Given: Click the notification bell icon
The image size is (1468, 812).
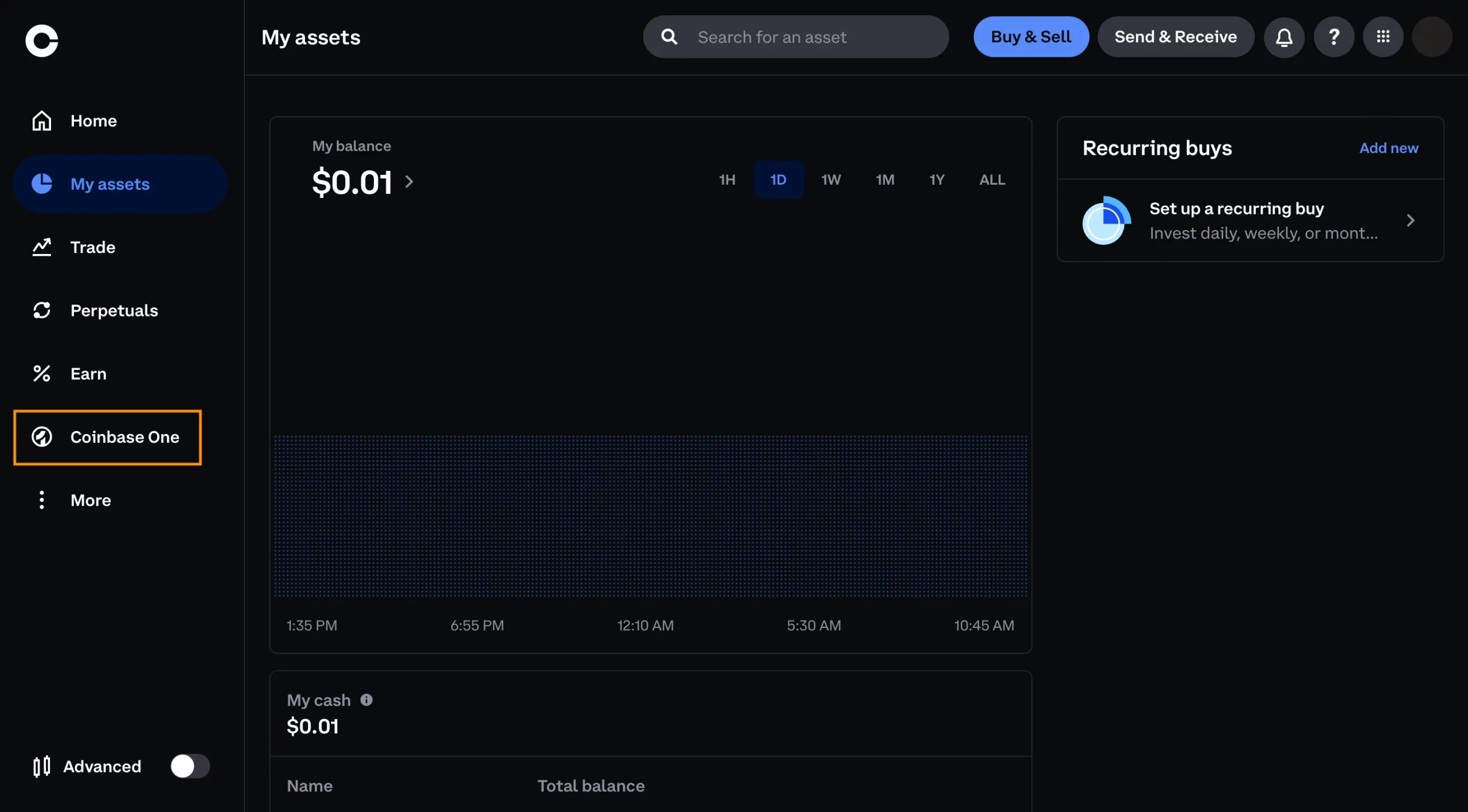Looking at the screenshot, I should (1284, 37).
